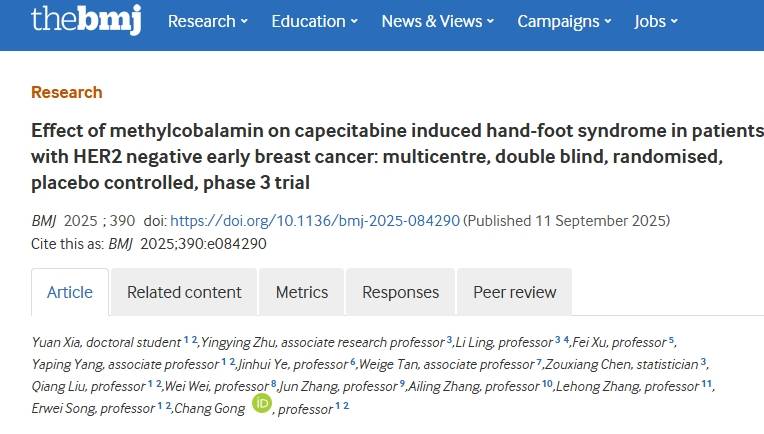764x434 pixels.
Task: Expand the Campaigns menu chevron
Action: coord(608,21)
